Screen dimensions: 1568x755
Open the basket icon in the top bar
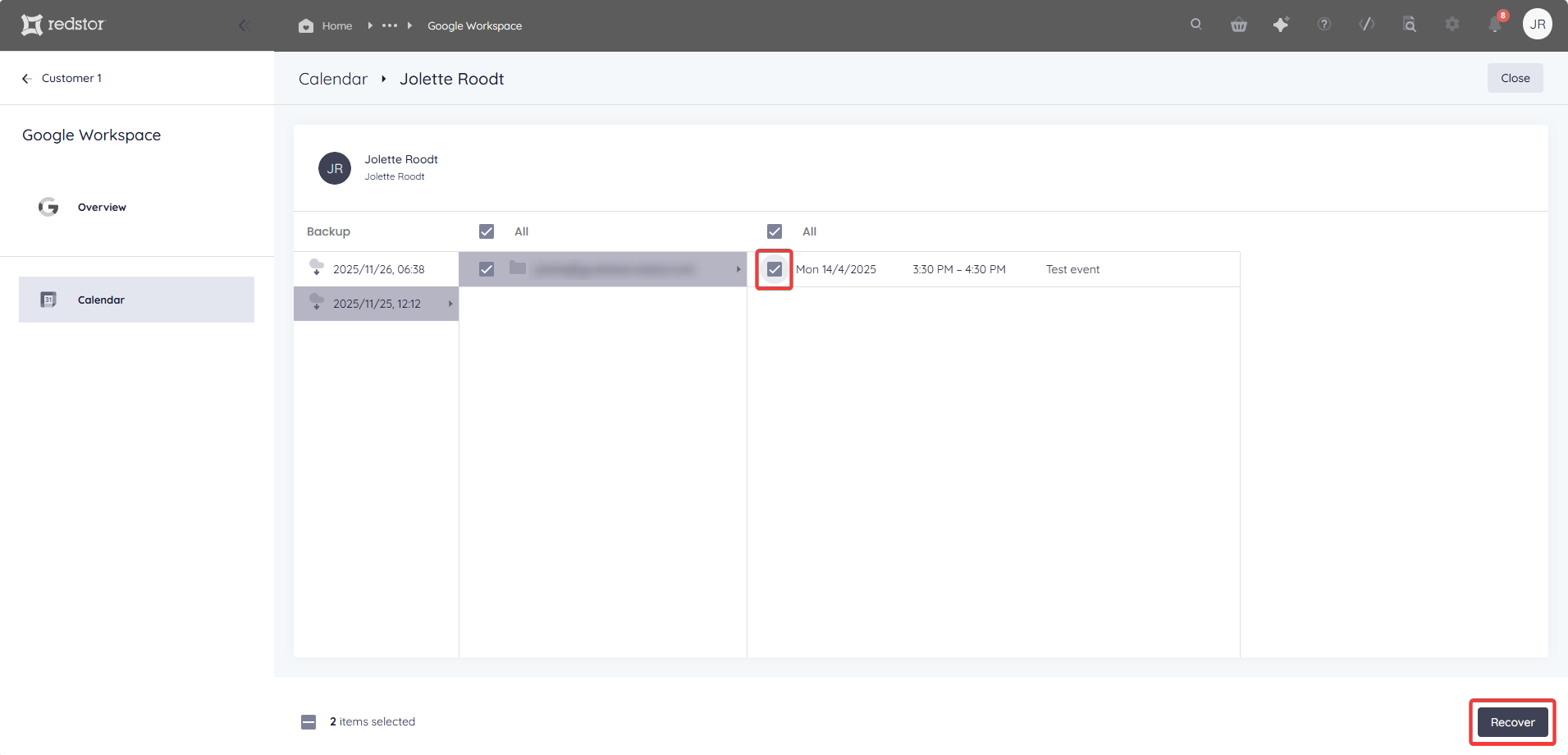pyautogui.click(x=1239, y=25)
